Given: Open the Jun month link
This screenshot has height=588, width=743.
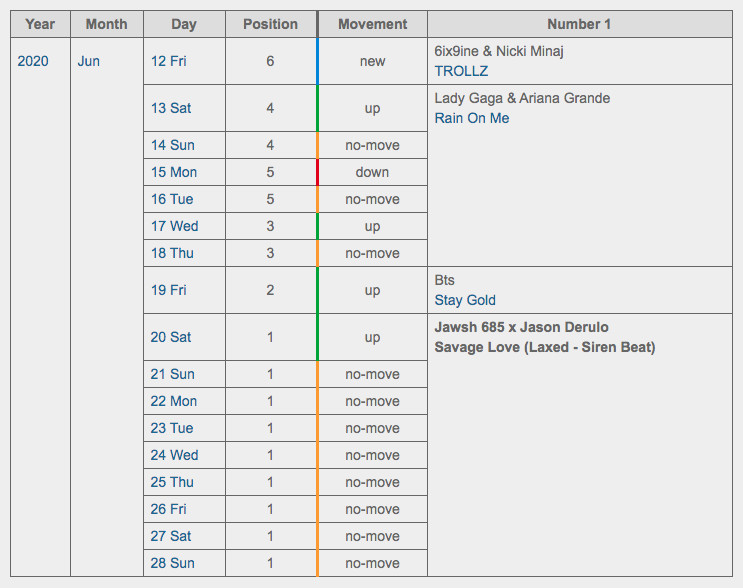Looking at the screenshot, I should [x=89, y=61].
